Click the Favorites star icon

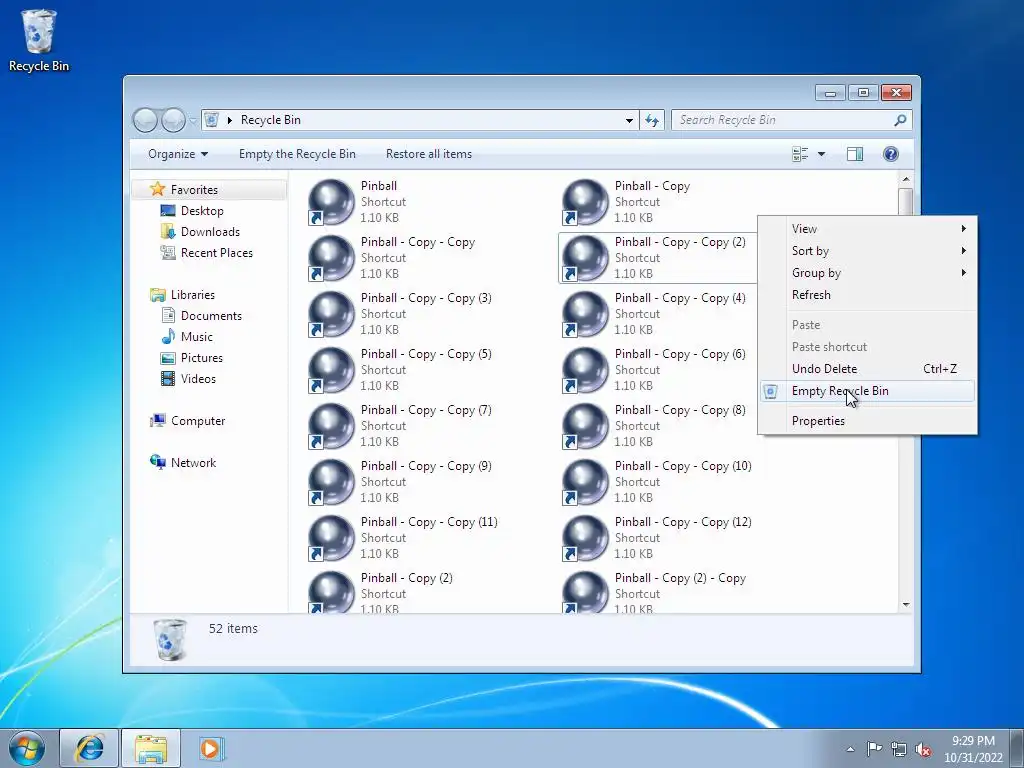tap(157, 189)
